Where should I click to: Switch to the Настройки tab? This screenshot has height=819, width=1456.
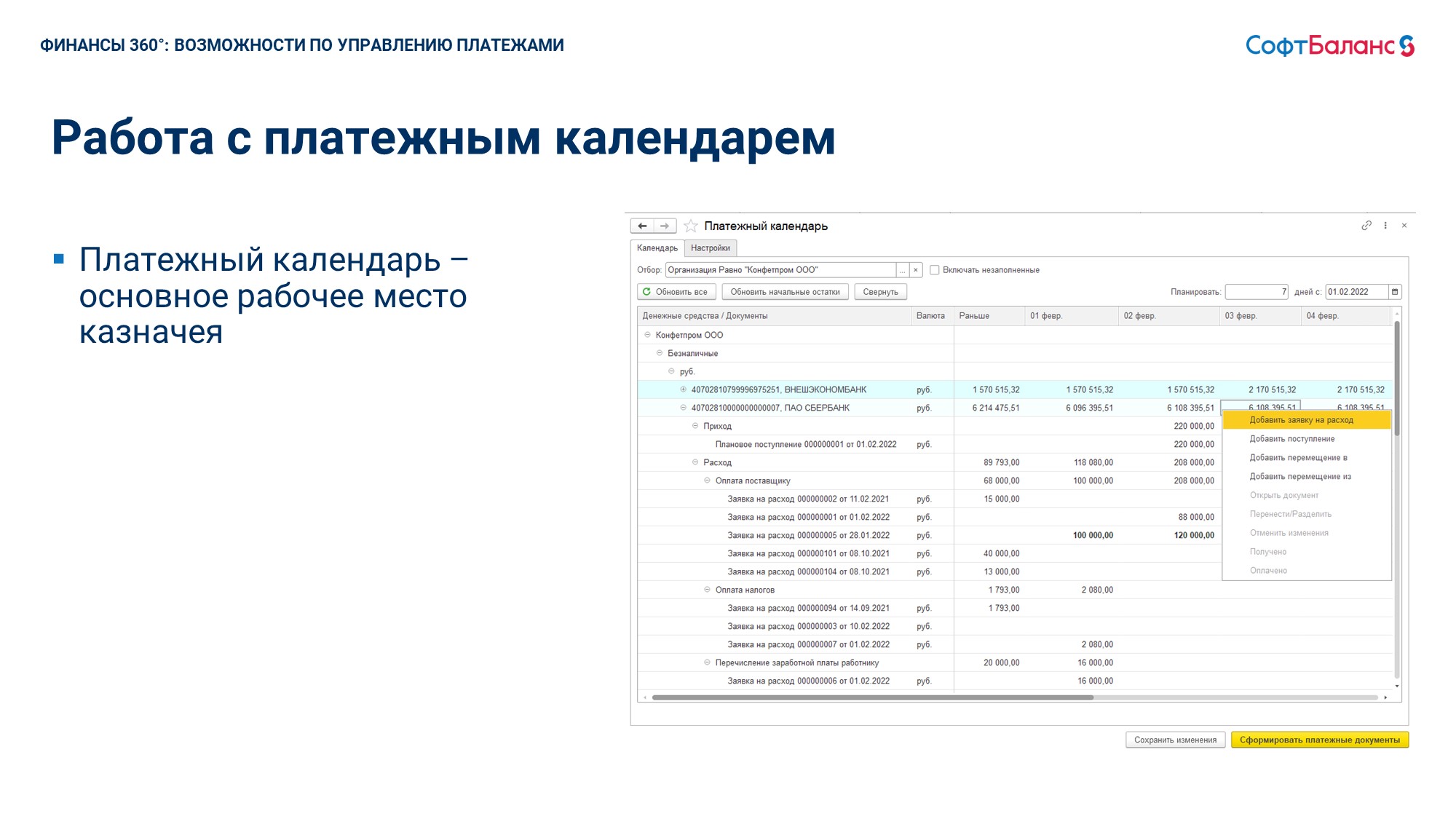(711, 248)
